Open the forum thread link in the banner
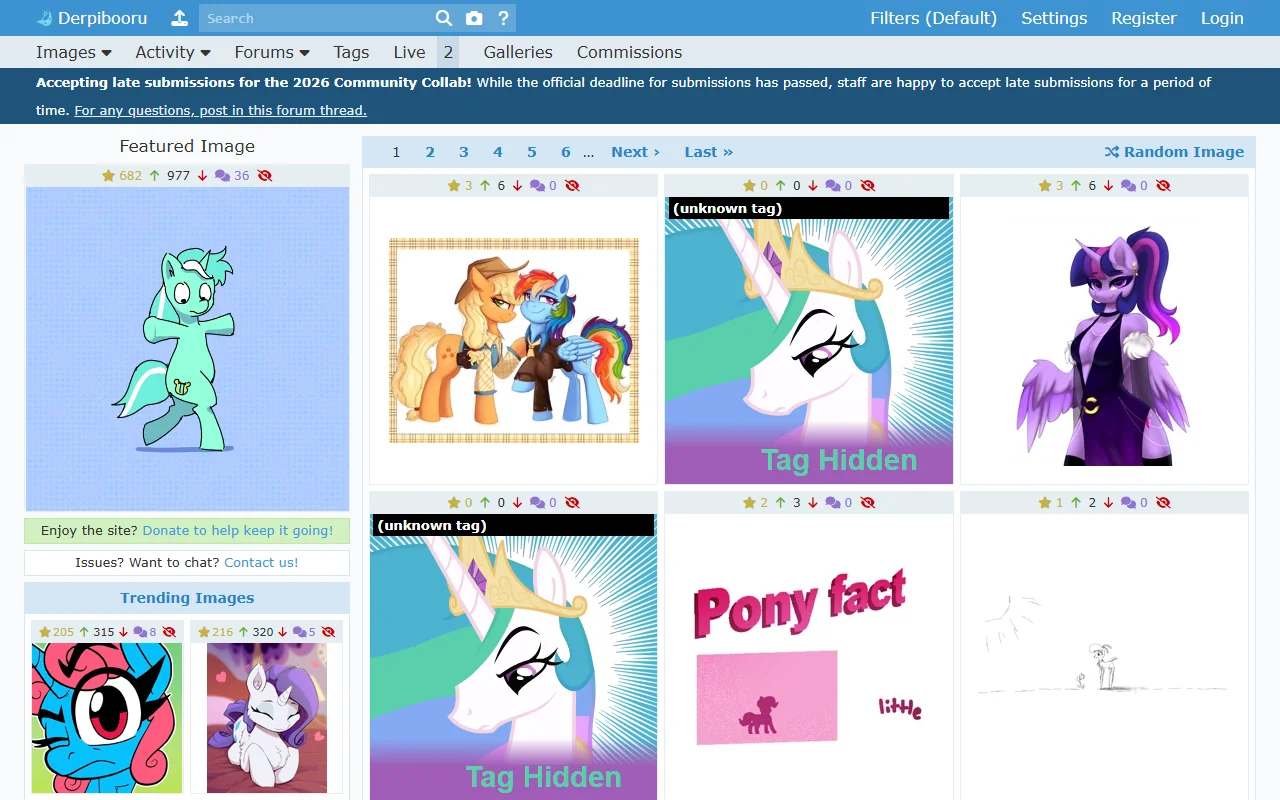Image resolution: width=1280 pixels, height=800 pixels. coord(220,110)
